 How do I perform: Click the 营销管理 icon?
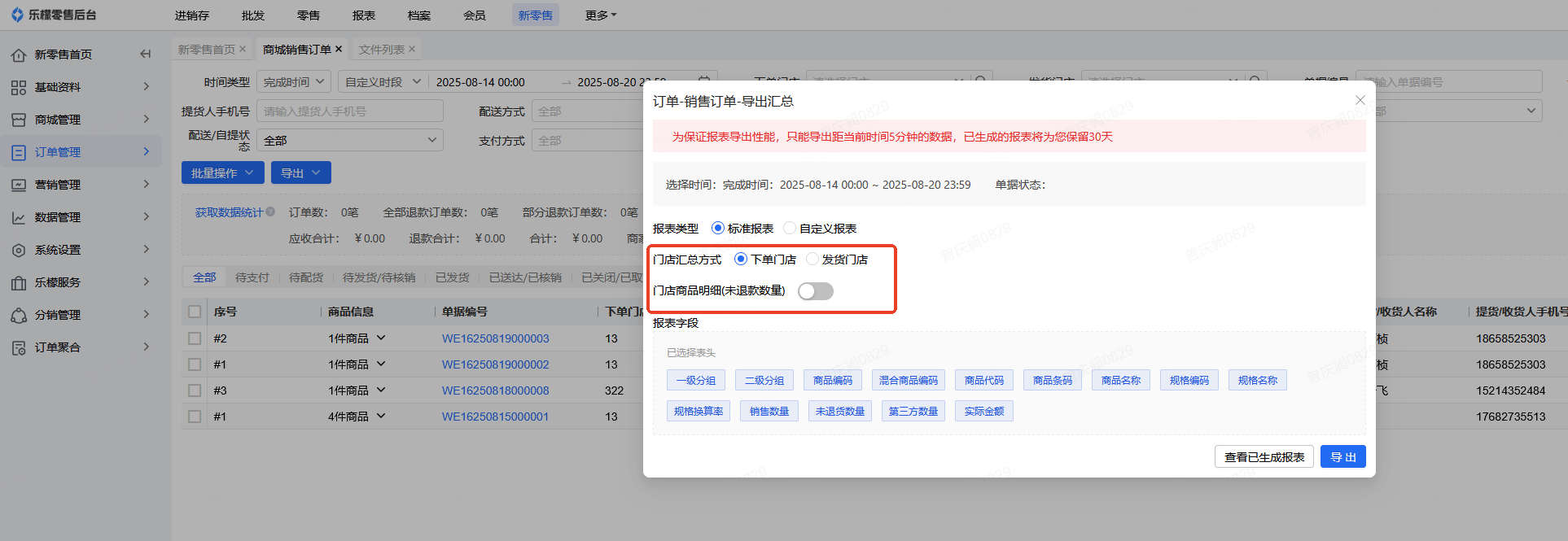19,185
